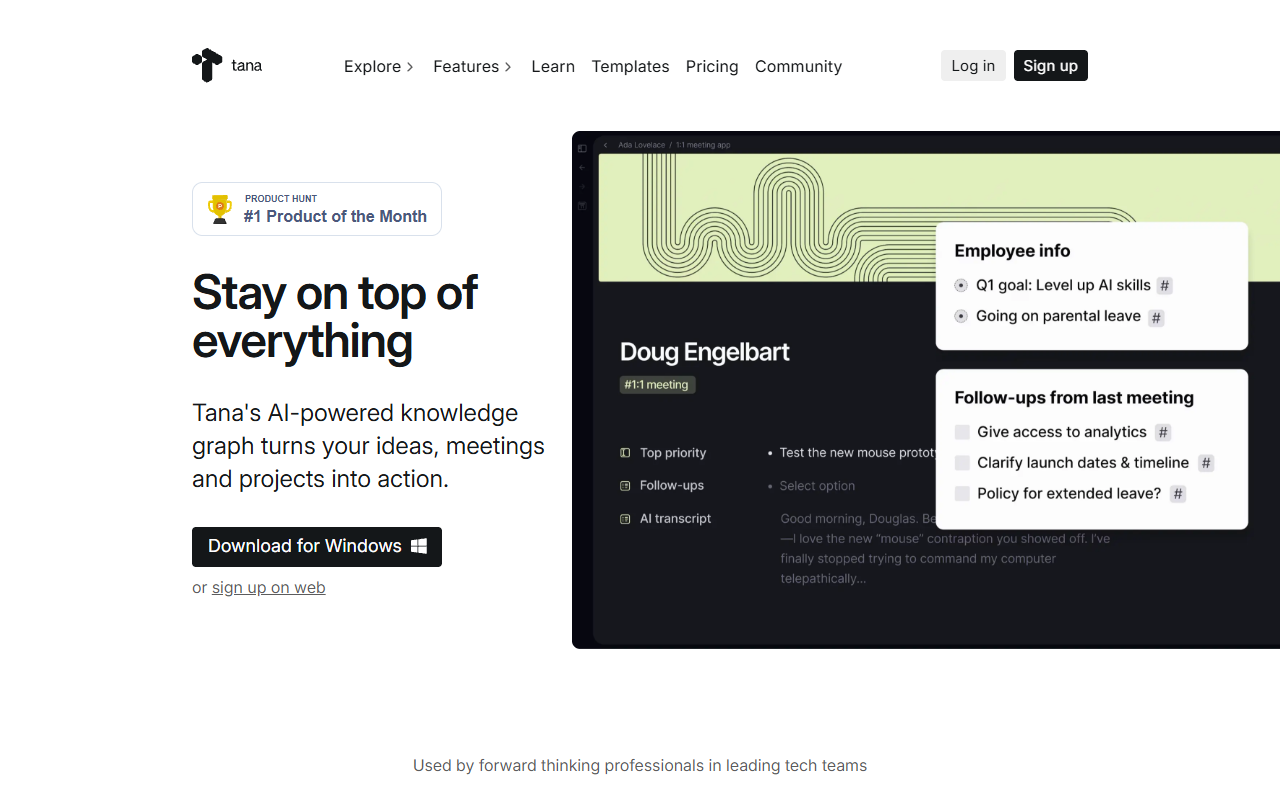Click the #1:1 meeting tag

tap(657, 384)
